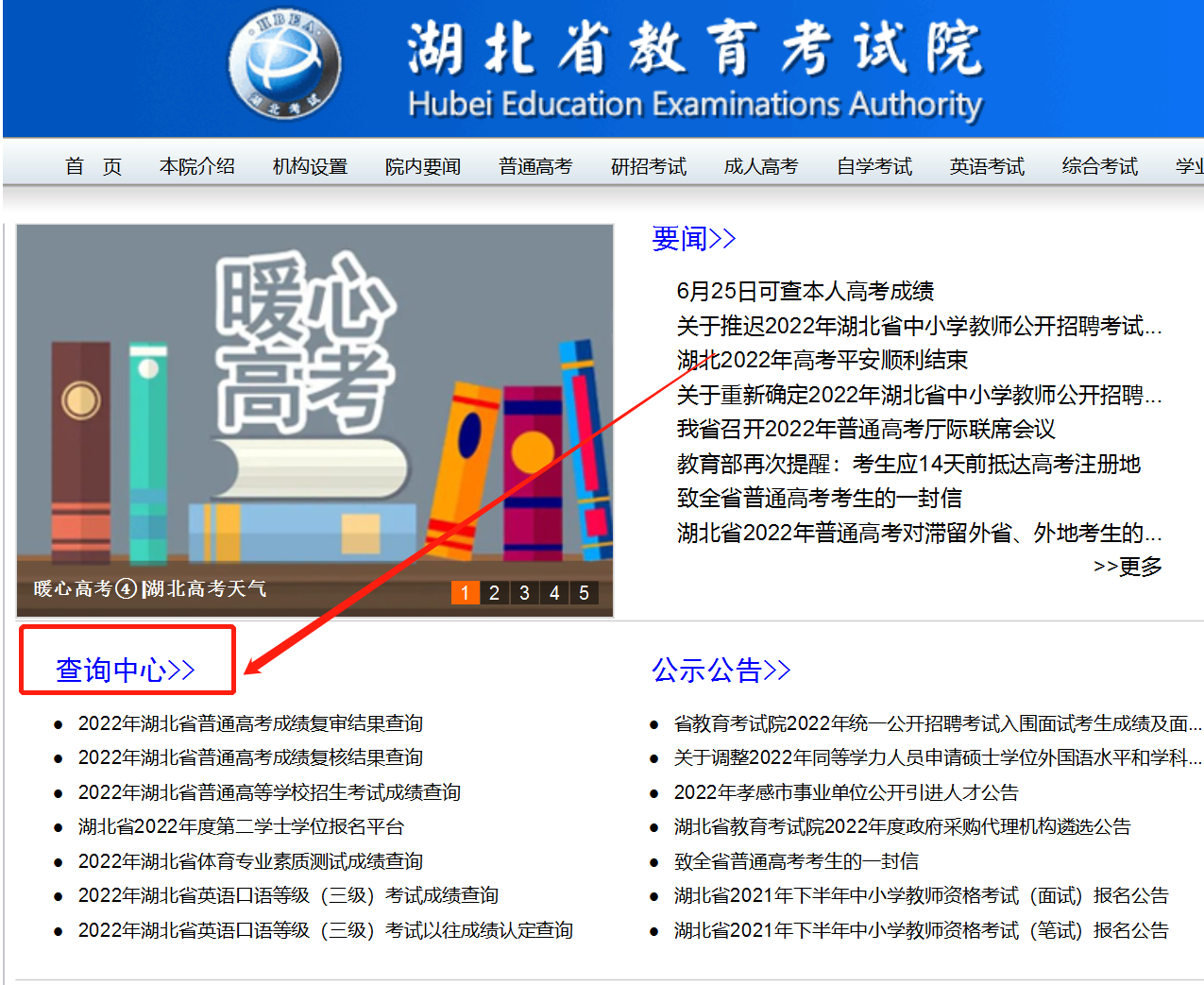The height and width of the screenshot is (985, 1204).
Task: Open 2022年孝感市事业单位公开引进人才公告
Action: point(846,792)
